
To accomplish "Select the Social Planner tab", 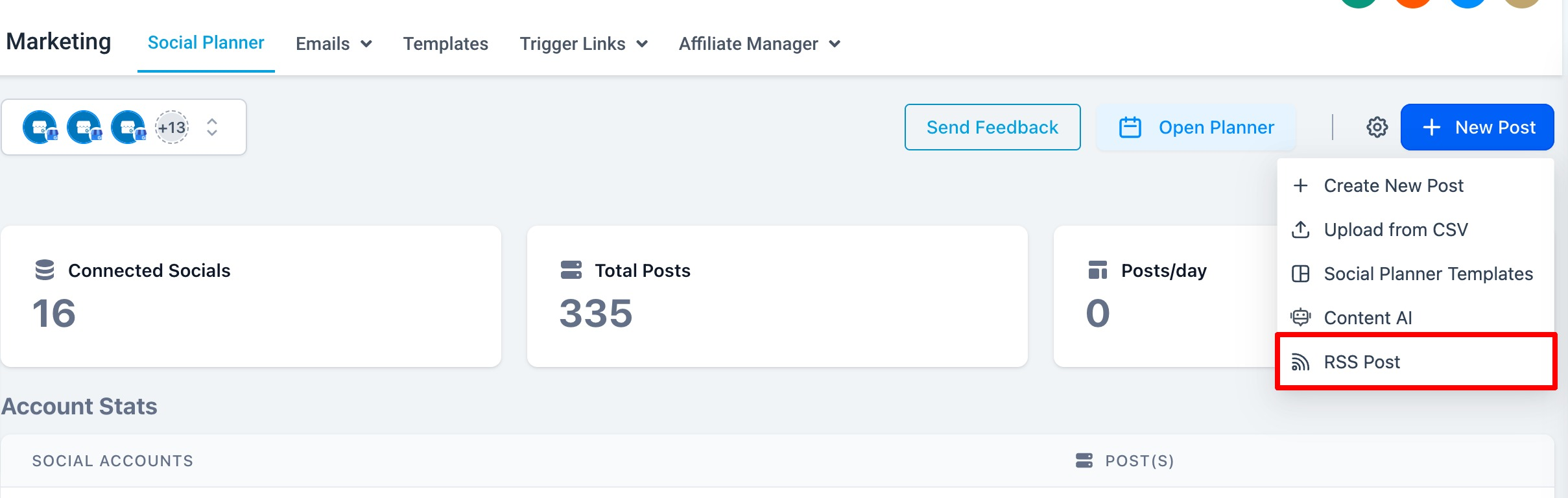I will point(206,43).
